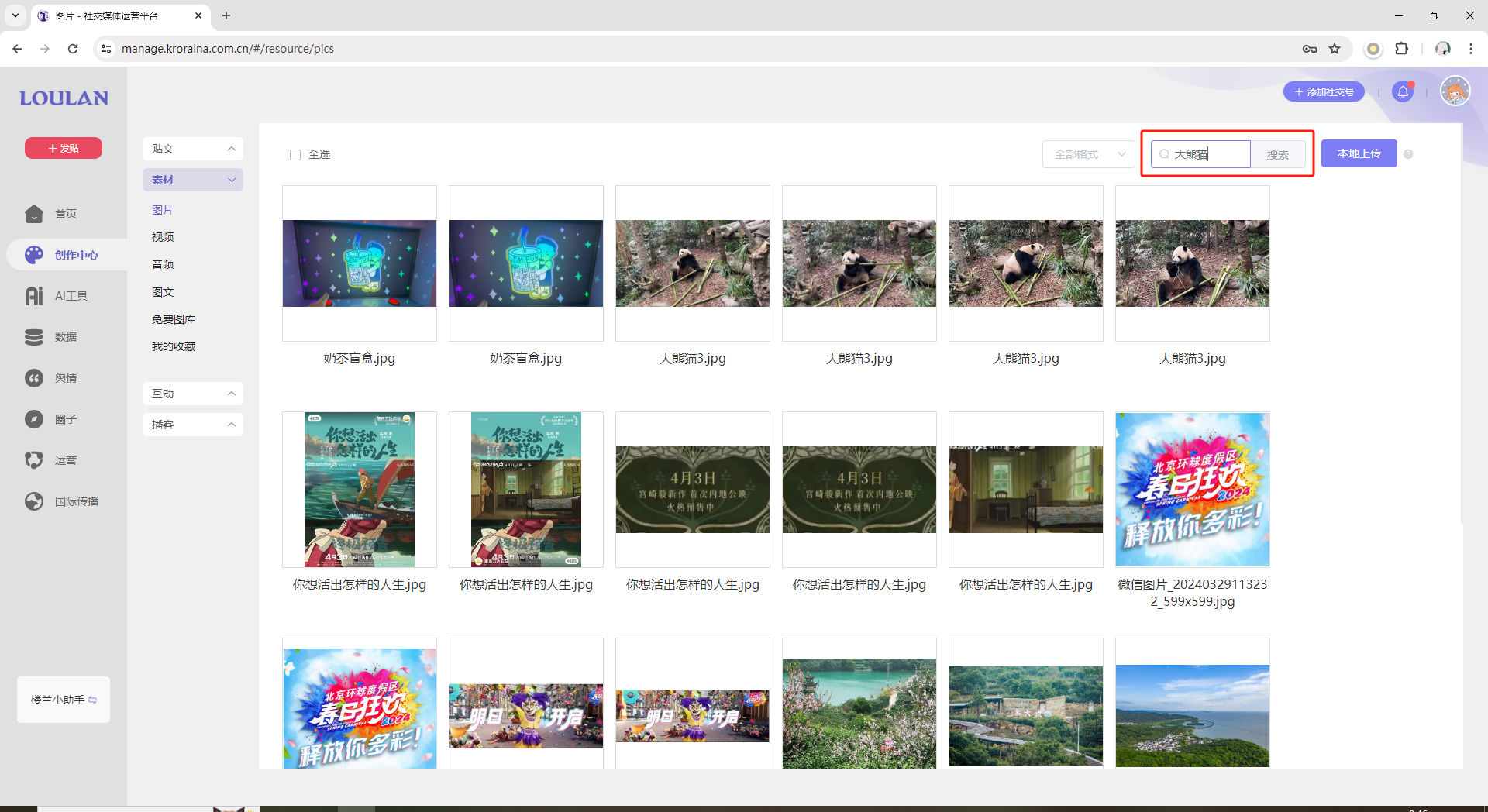
Task: Open the AI工具 icon in sidebar
Action: click(x=34, y=296)
